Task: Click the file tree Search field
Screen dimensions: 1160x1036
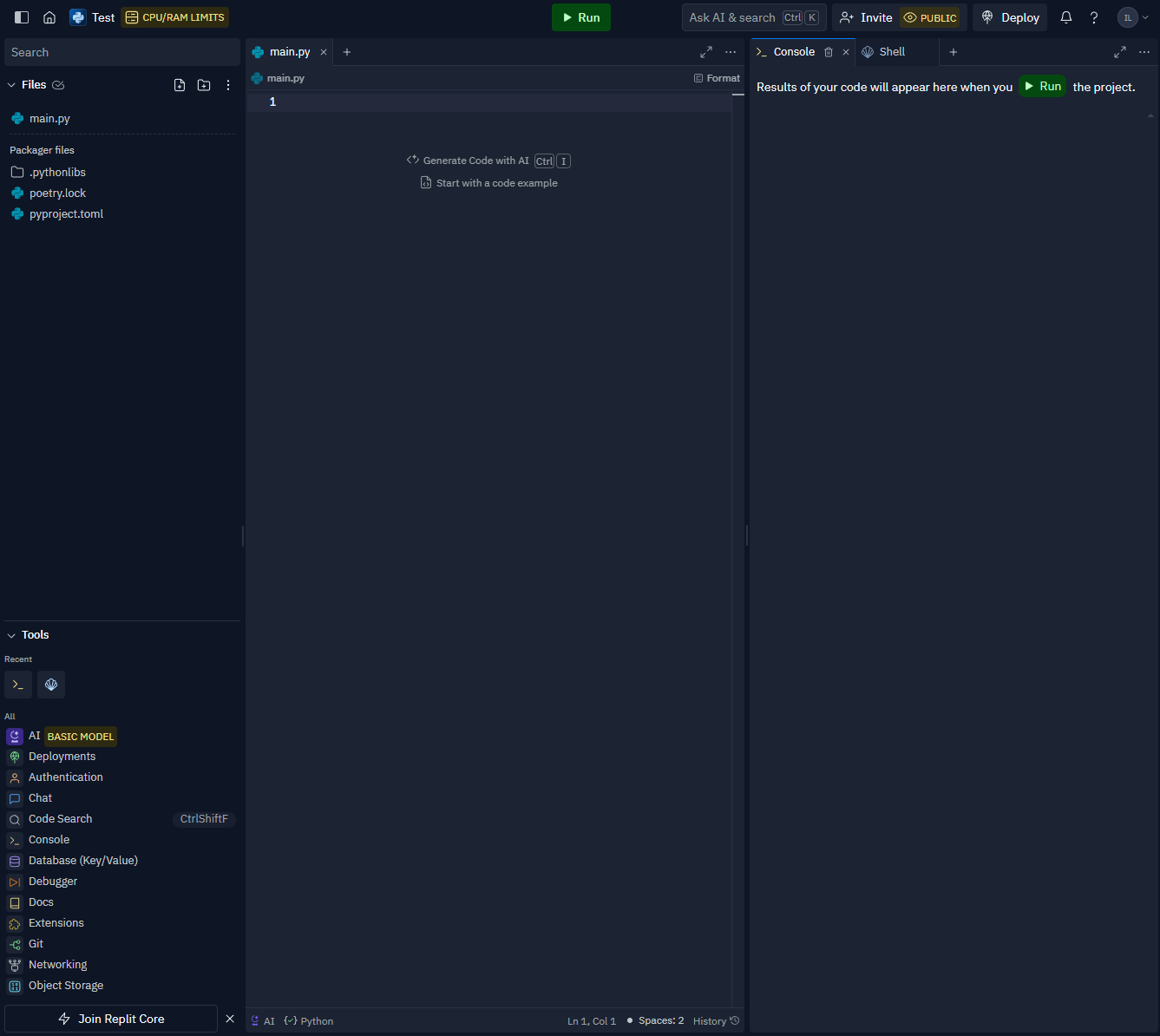Action: coord(122,52)
